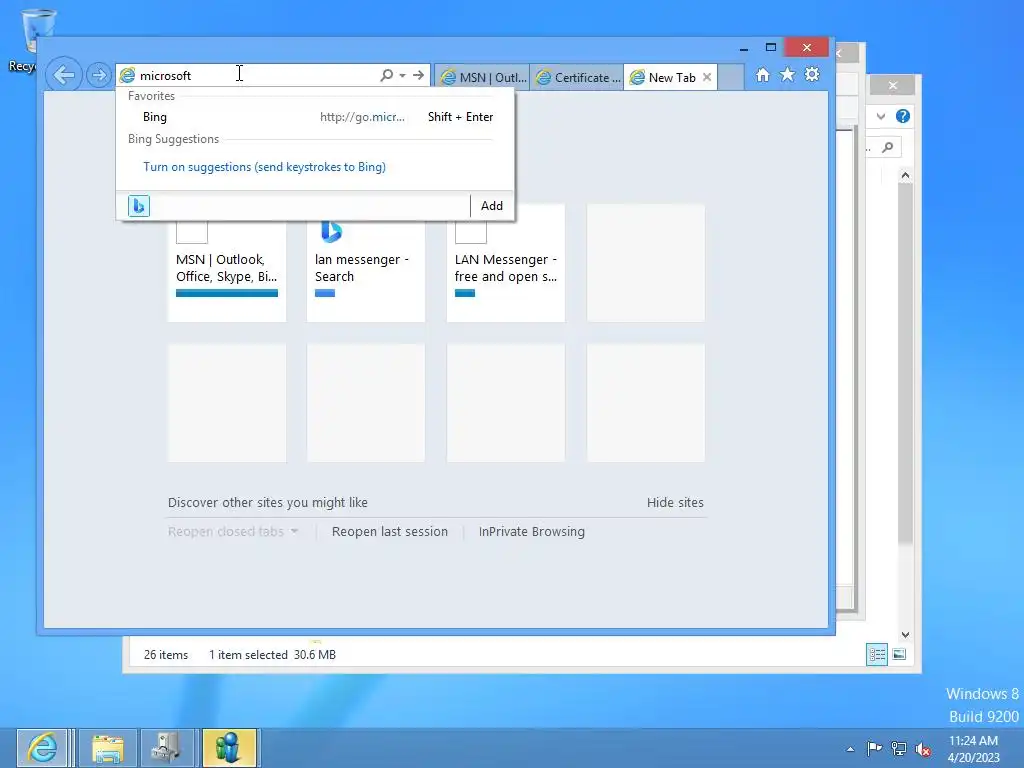This screenshot has width=1024, height=768.
Task: Switch Explorer to large icons view
Action: point(899,654)
